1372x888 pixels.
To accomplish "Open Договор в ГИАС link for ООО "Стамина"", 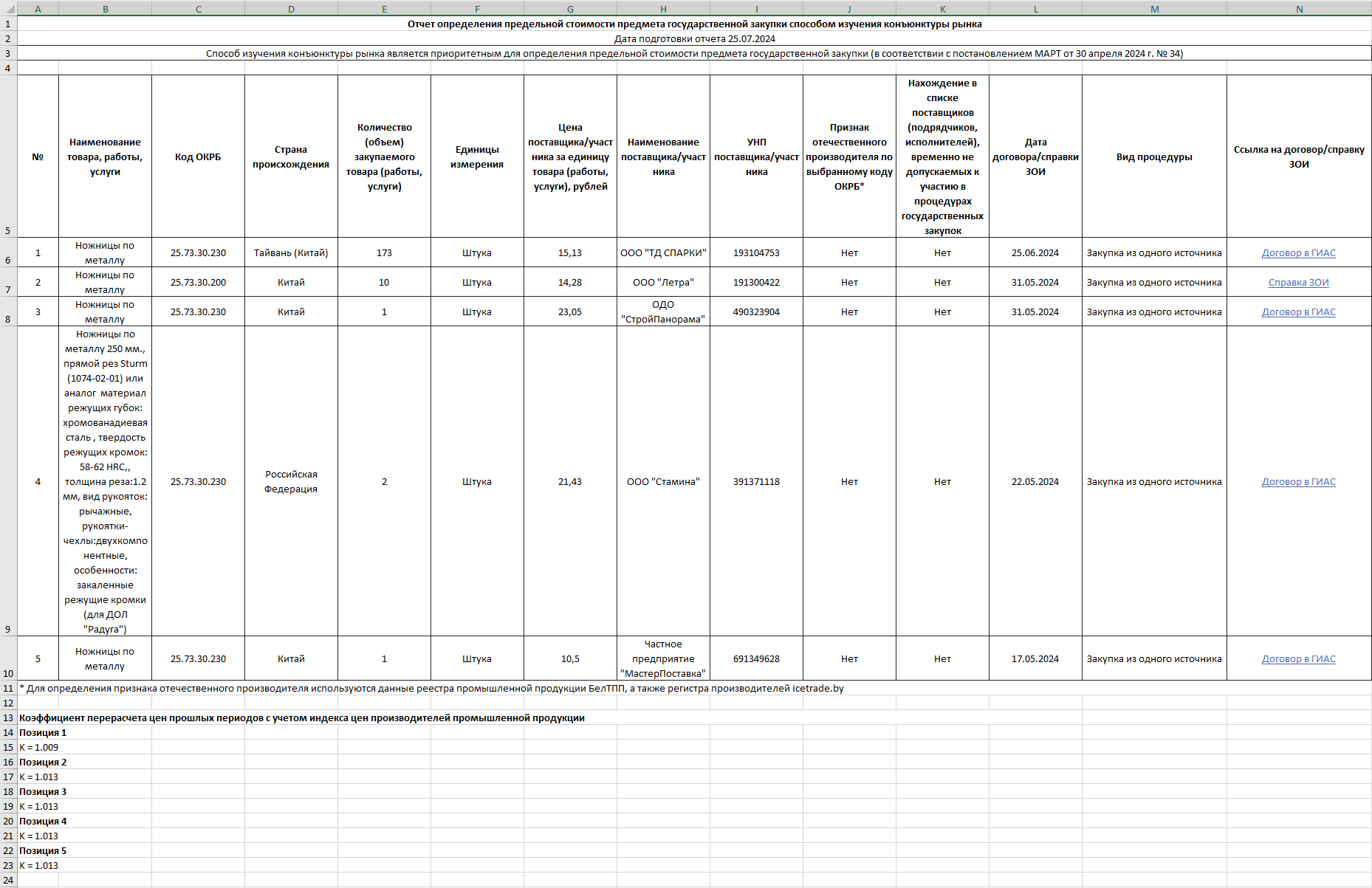I will [x=1298, y=482].
